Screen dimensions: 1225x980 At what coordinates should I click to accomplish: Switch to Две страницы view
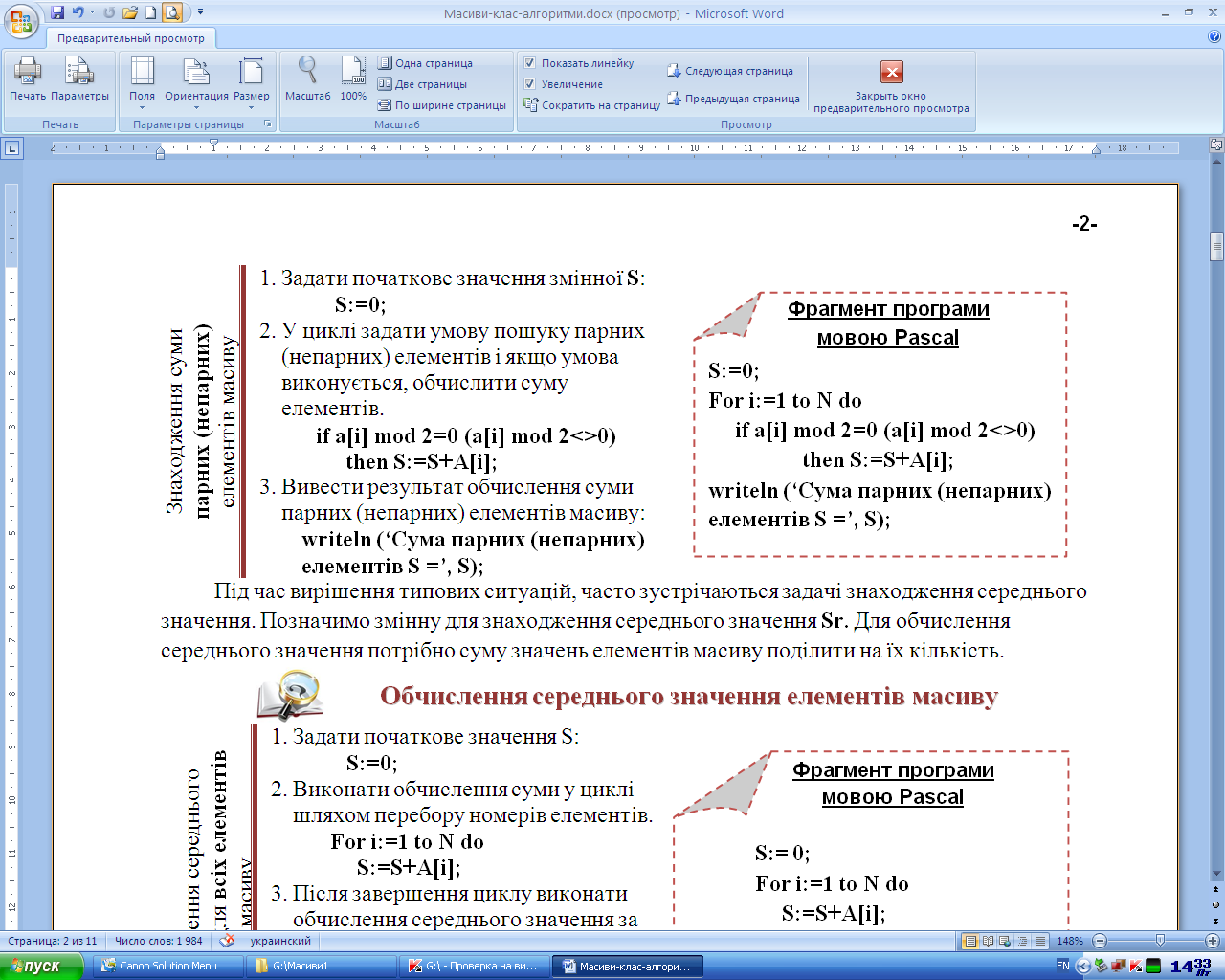[x=423, y=84]
